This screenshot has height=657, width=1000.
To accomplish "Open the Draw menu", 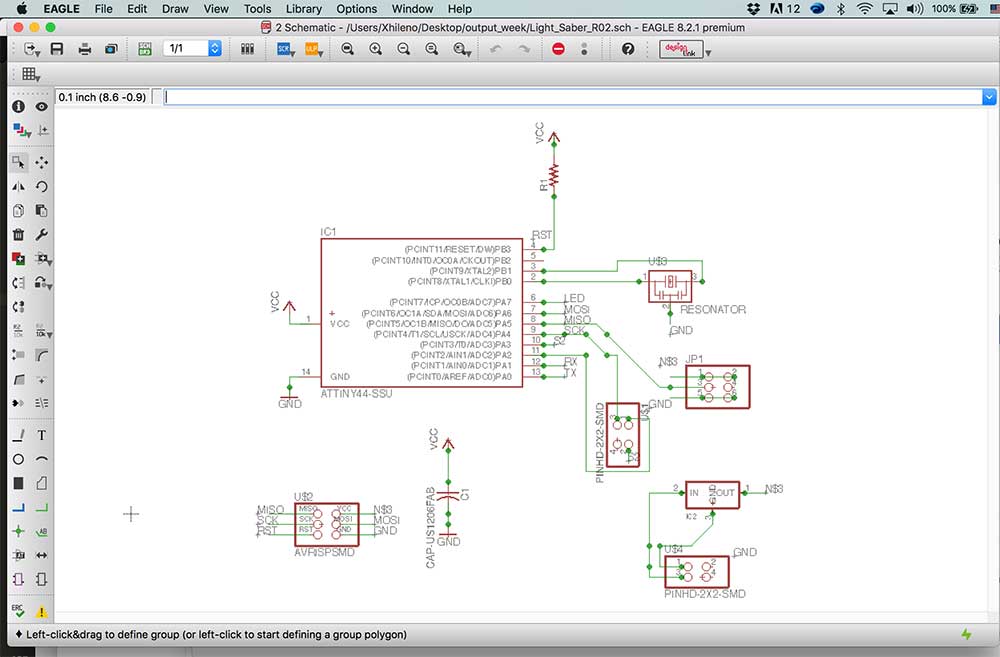I will [x=175, y=9].
